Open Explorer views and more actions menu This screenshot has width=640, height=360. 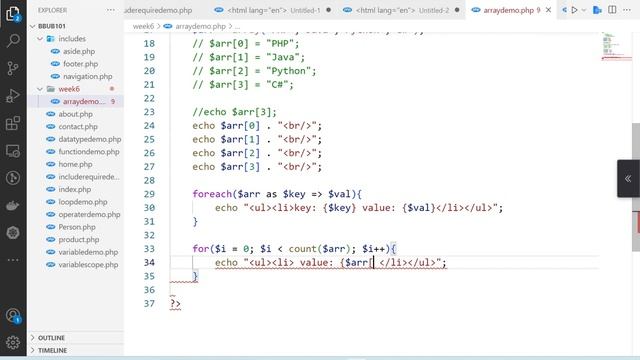[111, 10]
